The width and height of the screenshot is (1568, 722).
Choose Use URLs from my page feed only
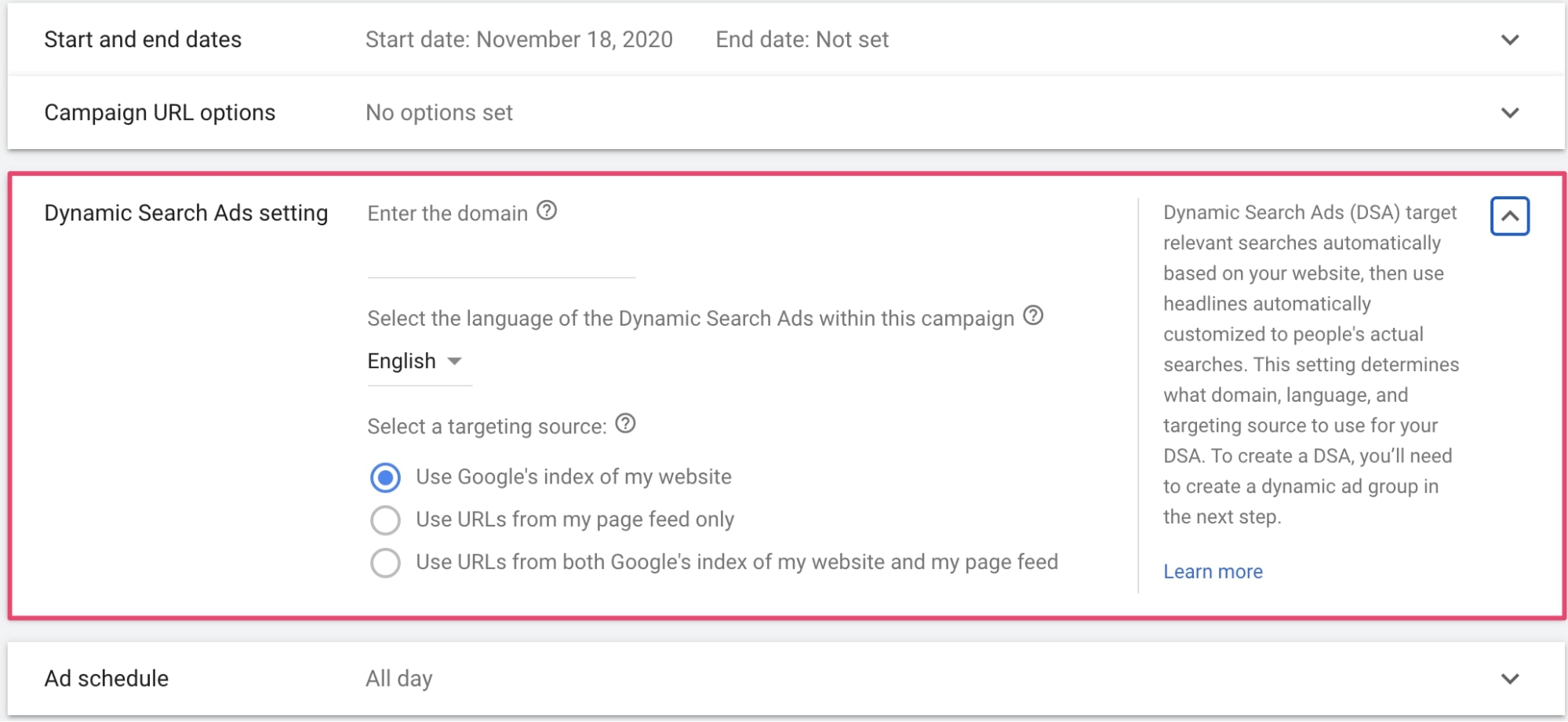[385, 520]
